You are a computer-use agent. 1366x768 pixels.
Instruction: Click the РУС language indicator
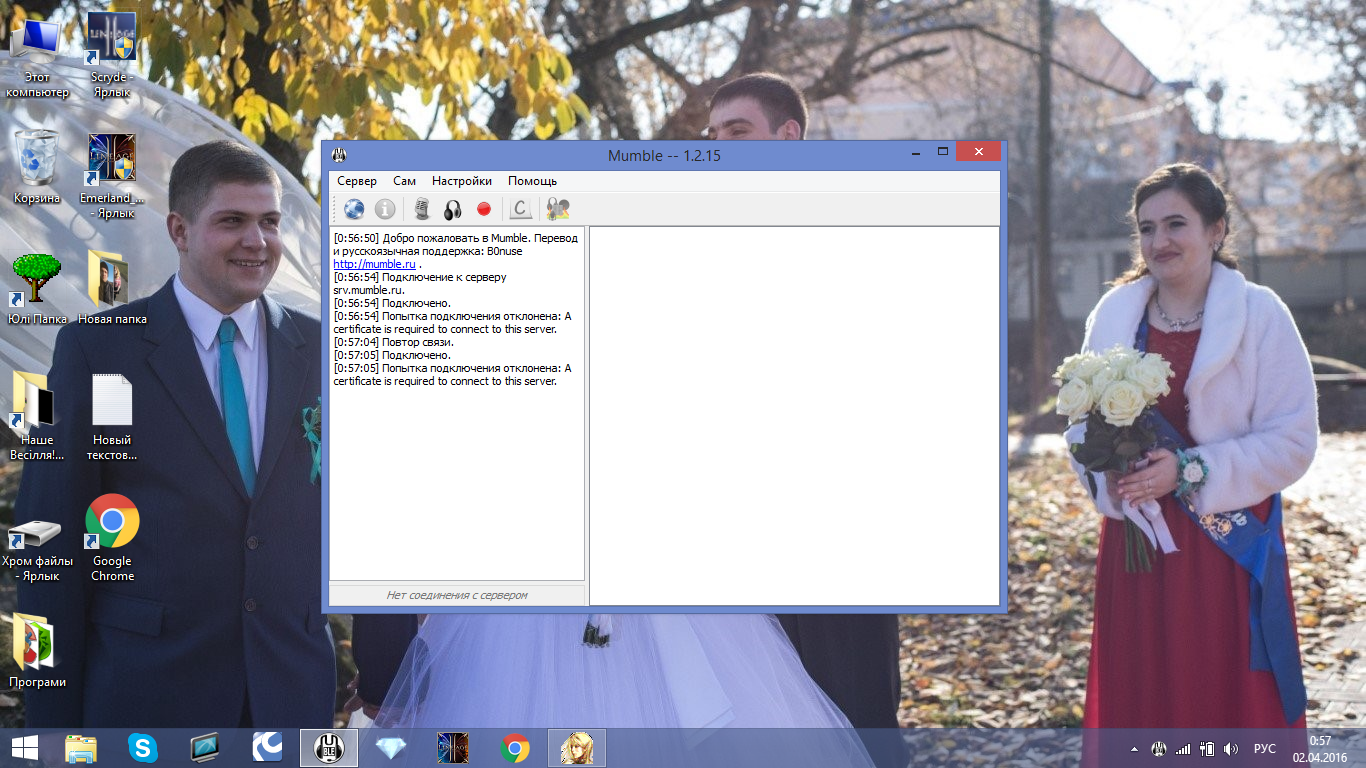coord(1265,749)
